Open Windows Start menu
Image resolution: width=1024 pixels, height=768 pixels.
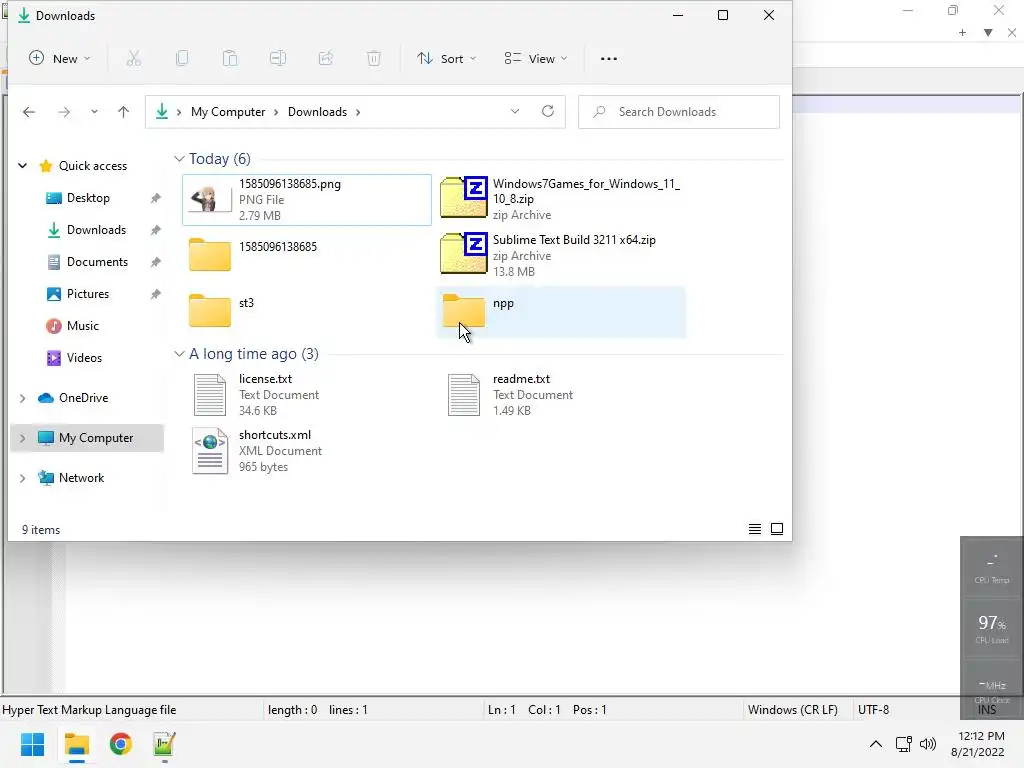tap(32, 744)
